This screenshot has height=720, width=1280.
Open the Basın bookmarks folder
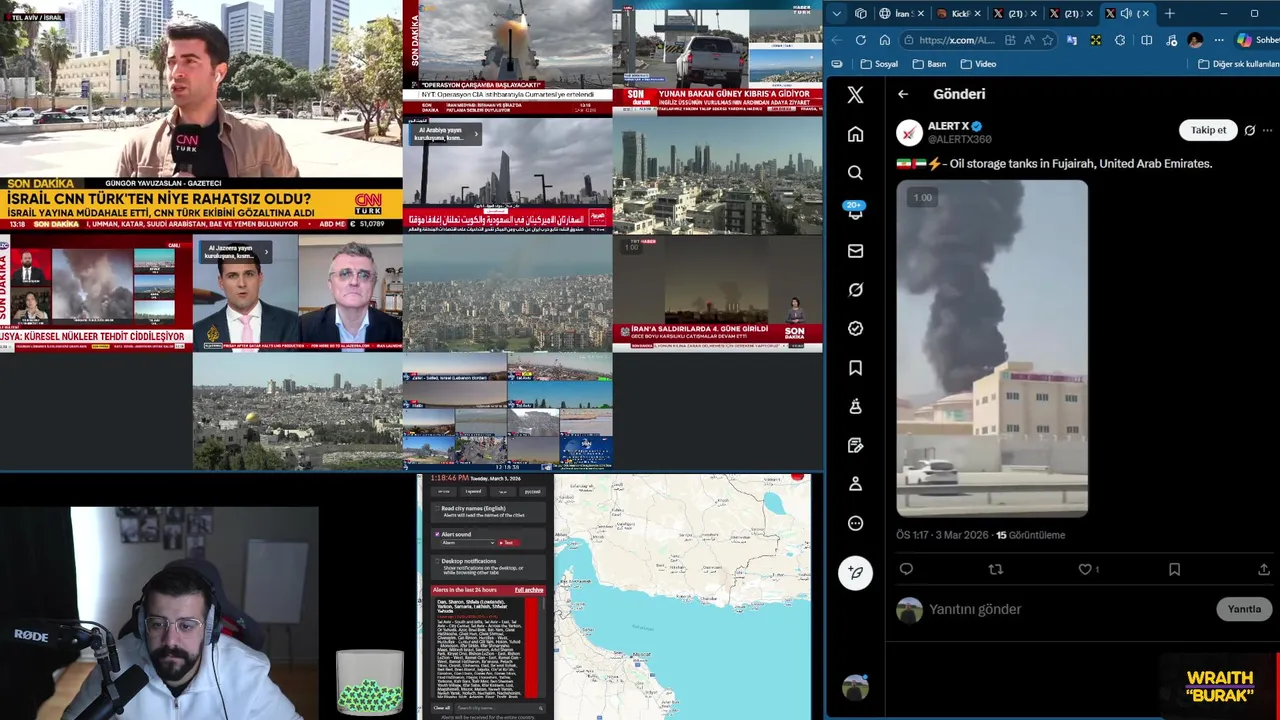tap(929, 64)
